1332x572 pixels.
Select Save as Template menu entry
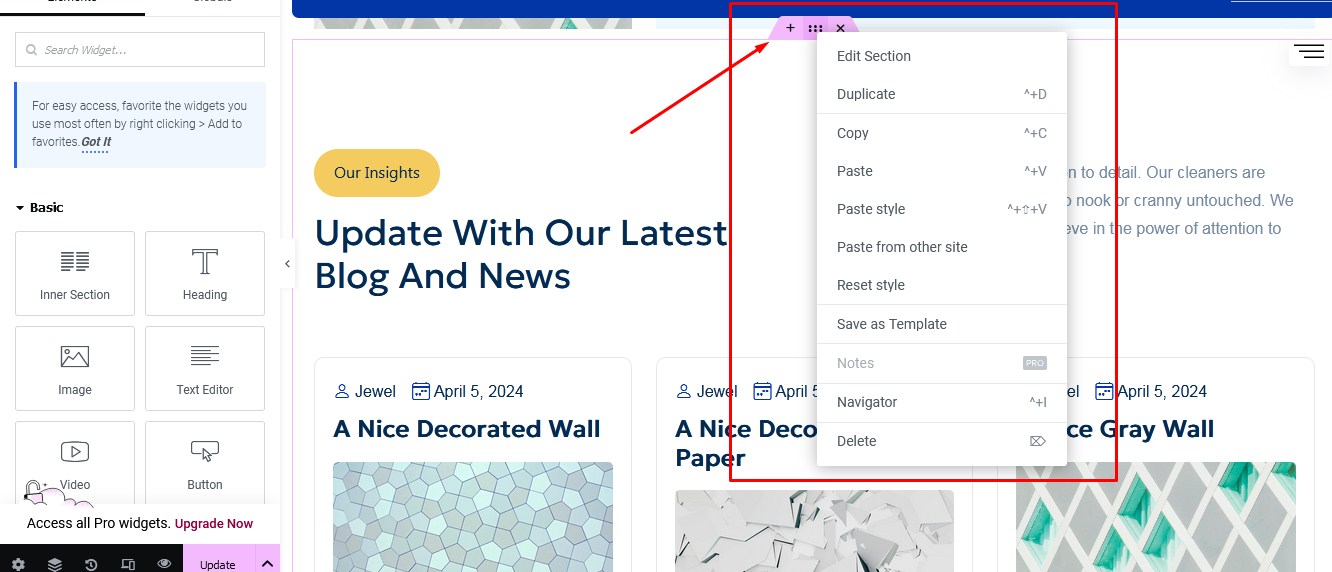[x=891, y=324]
